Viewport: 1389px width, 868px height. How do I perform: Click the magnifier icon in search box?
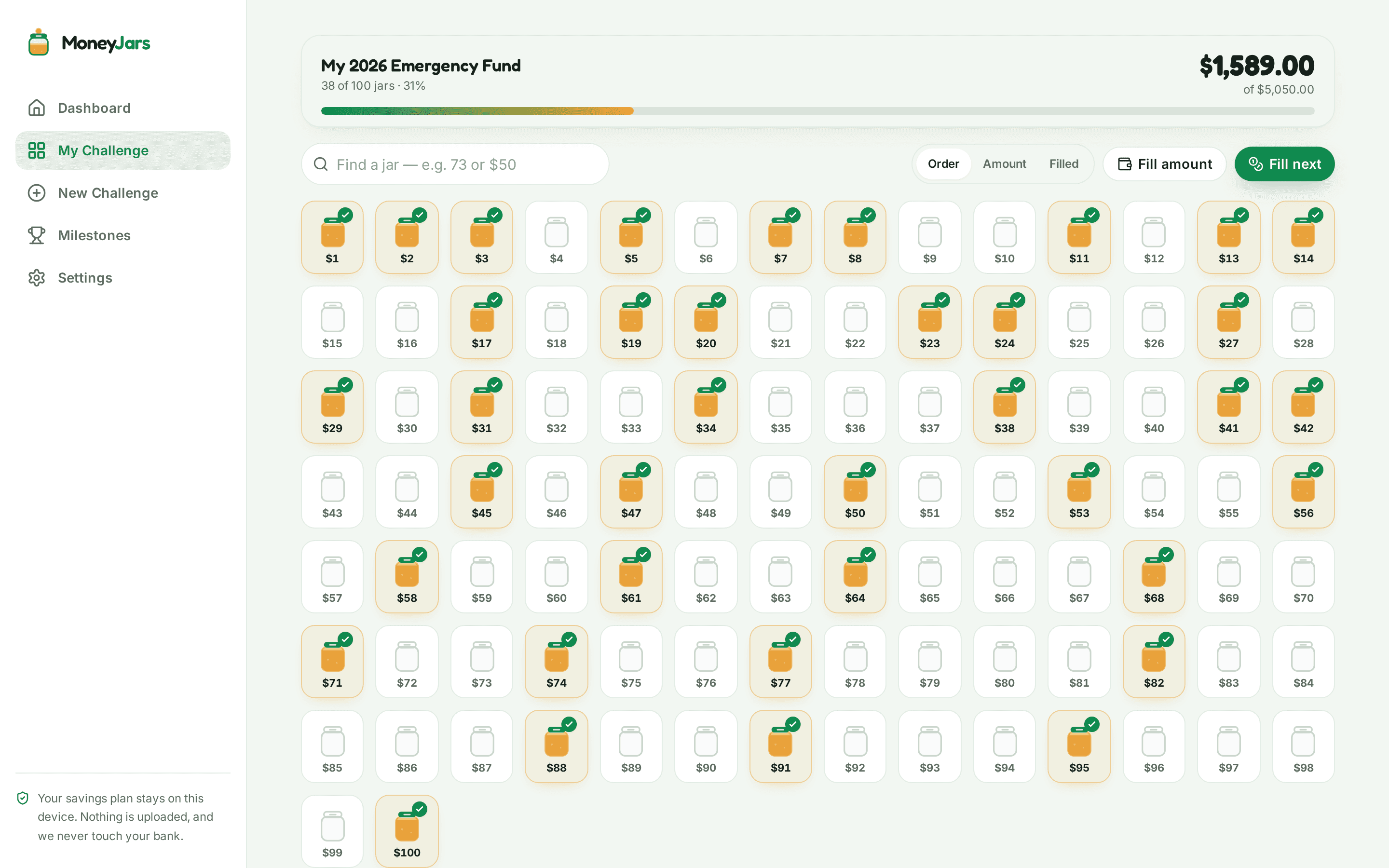click(x=321, y=165)
